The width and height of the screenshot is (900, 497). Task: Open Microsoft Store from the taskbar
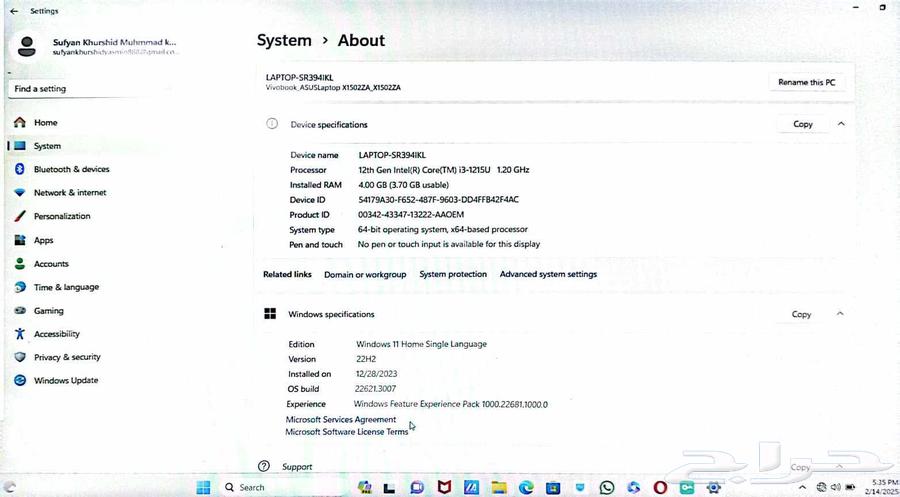coord(553,487)
